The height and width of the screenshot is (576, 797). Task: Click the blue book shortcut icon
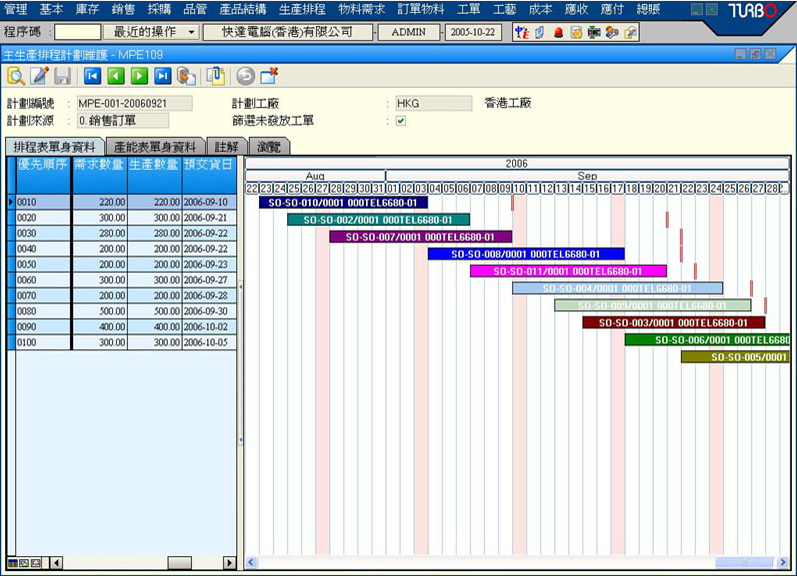[539, 33]
